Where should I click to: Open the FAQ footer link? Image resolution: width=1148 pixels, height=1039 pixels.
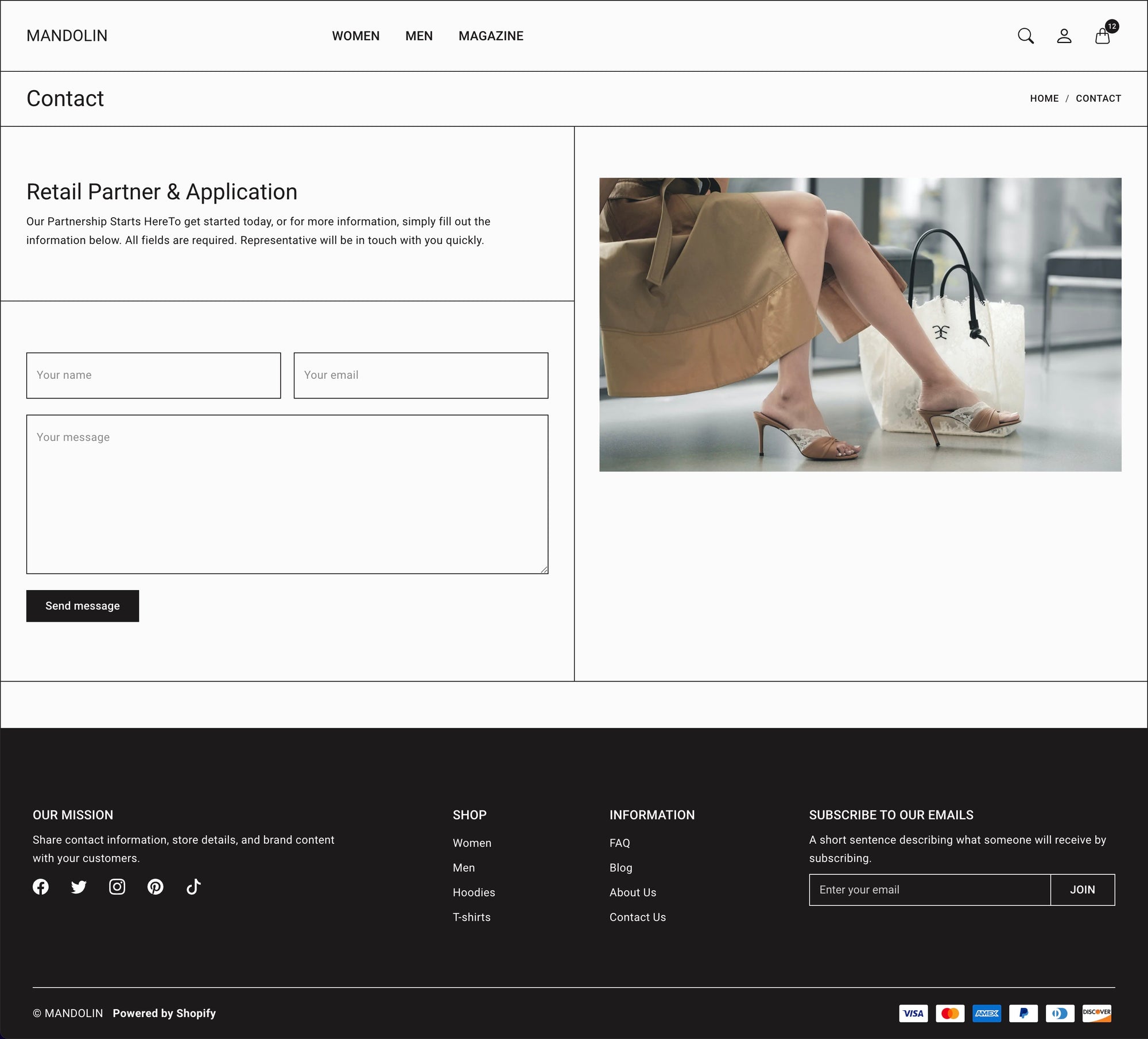coord(619,843)
